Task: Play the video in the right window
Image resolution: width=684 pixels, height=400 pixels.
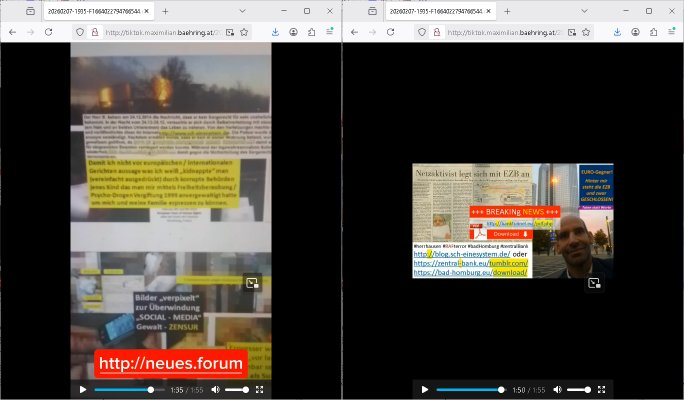Action: click(424, 389)
